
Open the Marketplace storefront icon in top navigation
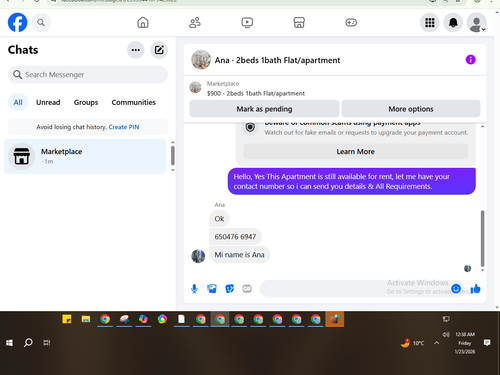299,22
